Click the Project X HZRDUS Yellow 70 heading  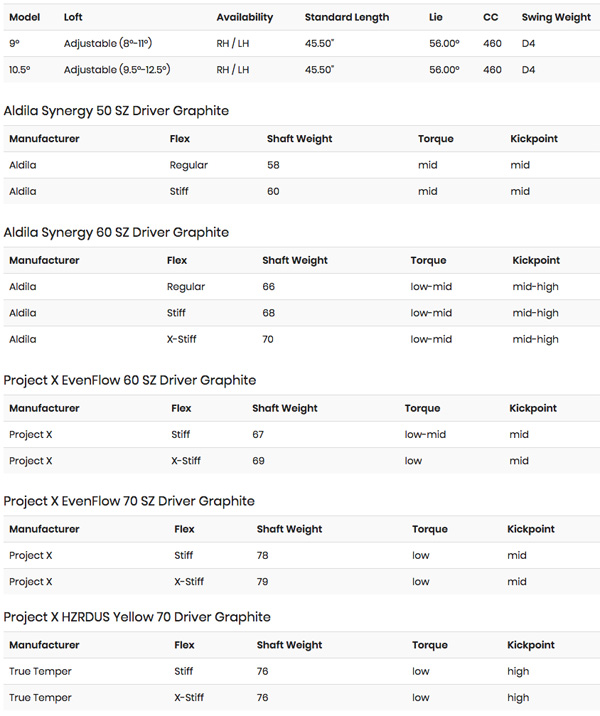click(x=137, y=617)
